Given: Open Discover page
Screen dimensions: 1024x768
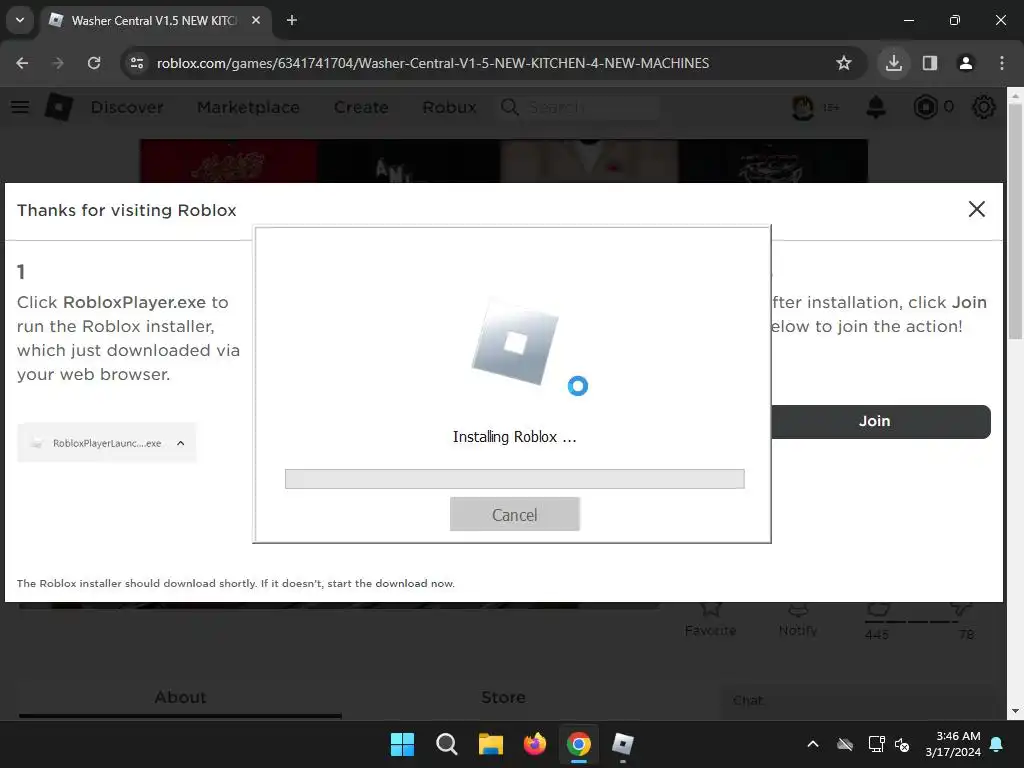Looking at the screenshot, I should (x=127, y=106).
